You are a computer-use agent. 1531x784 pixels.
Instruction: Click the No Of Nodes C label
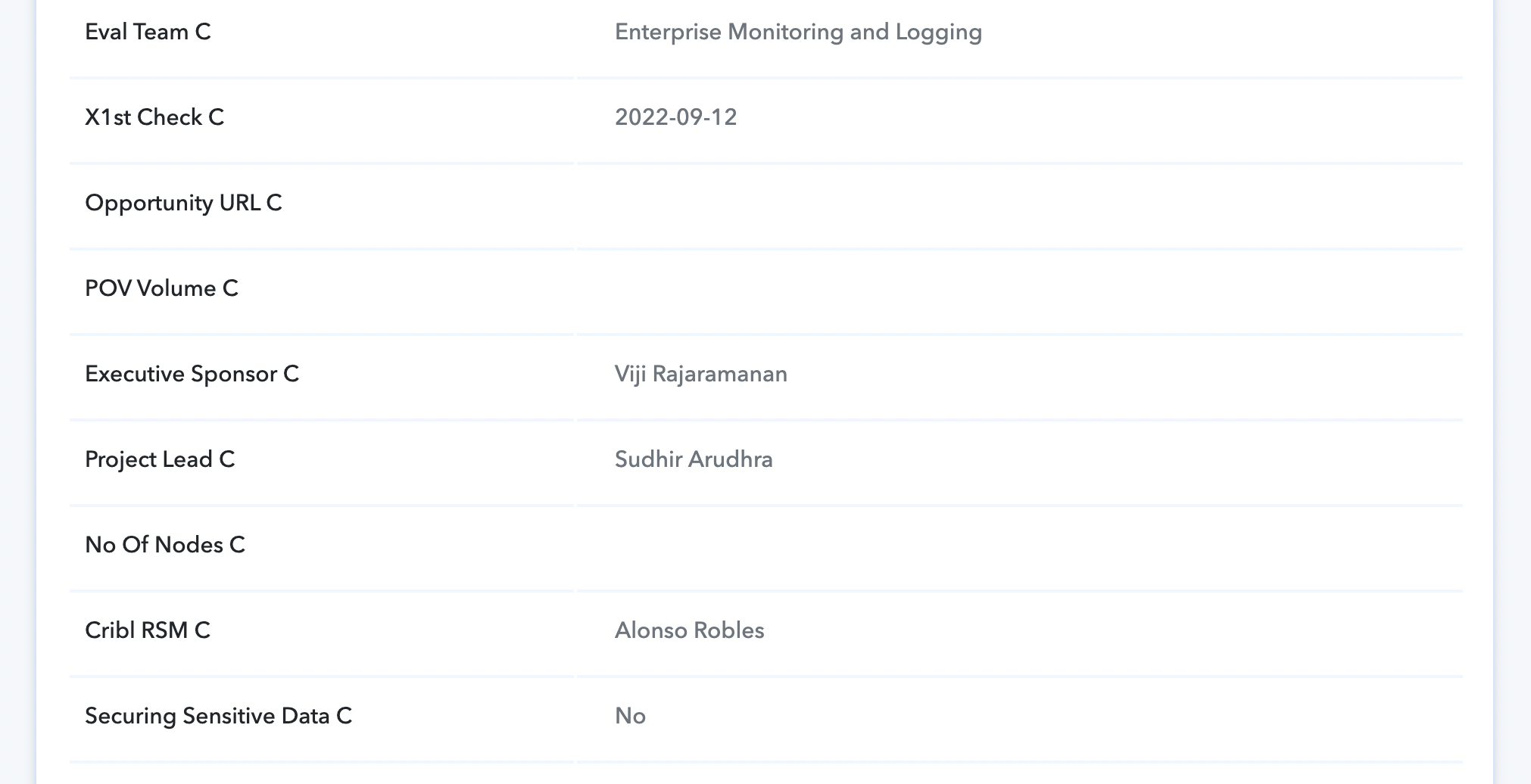(165, 545)
